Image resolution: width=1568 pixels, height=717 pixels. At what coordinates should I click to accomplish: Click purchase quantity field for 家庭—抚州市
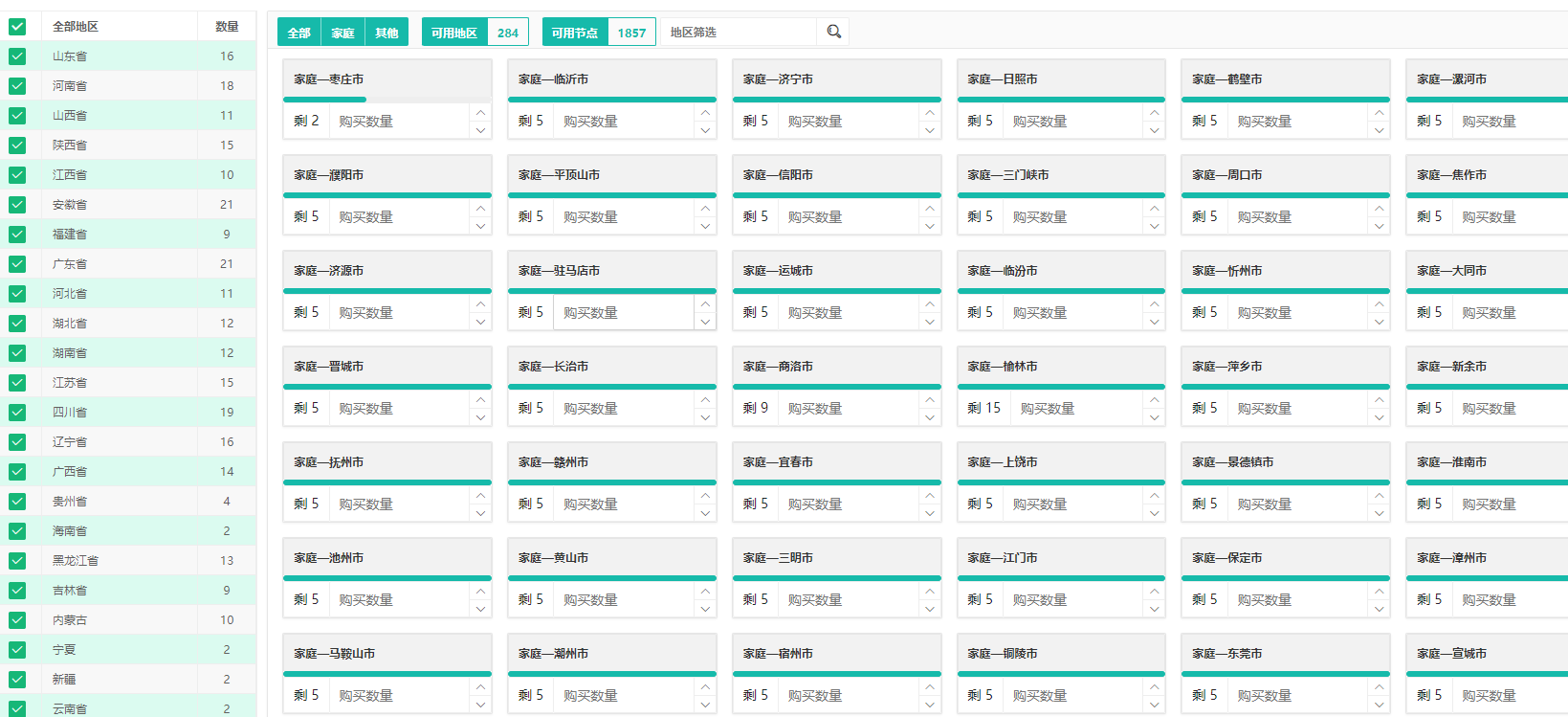(399, 504)
